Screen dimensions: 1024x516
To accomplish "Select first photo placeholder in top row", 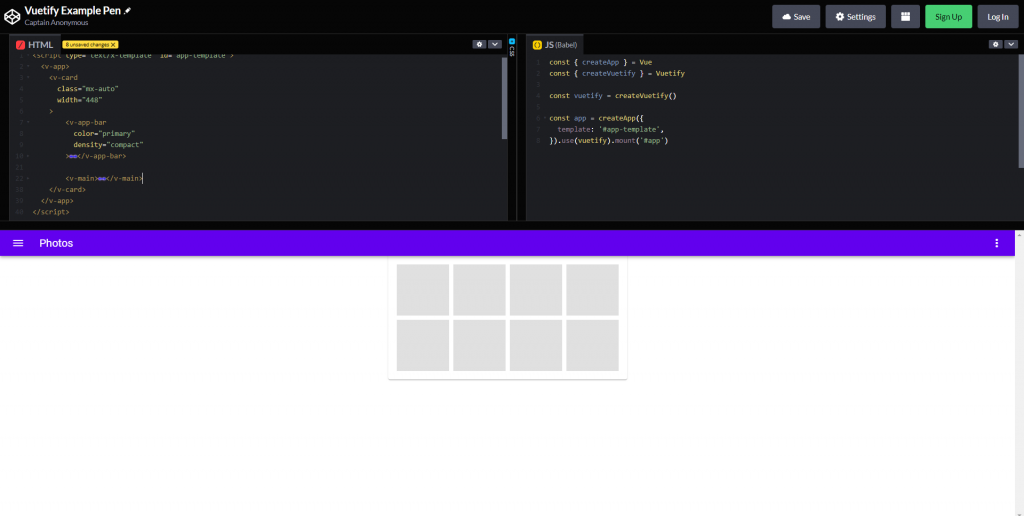I will 423,290.
